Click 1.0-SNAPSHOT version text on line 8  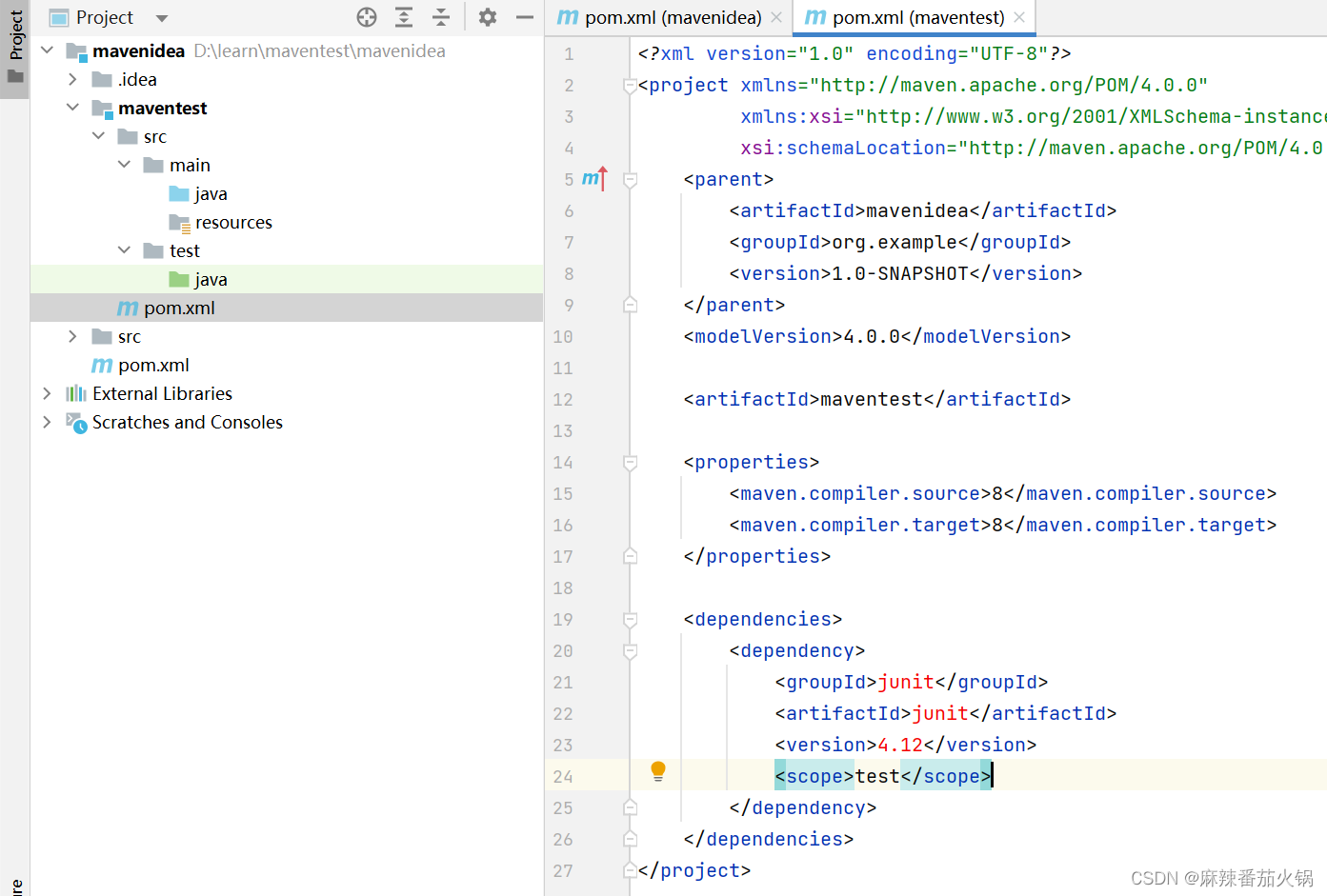coord(900,273)
